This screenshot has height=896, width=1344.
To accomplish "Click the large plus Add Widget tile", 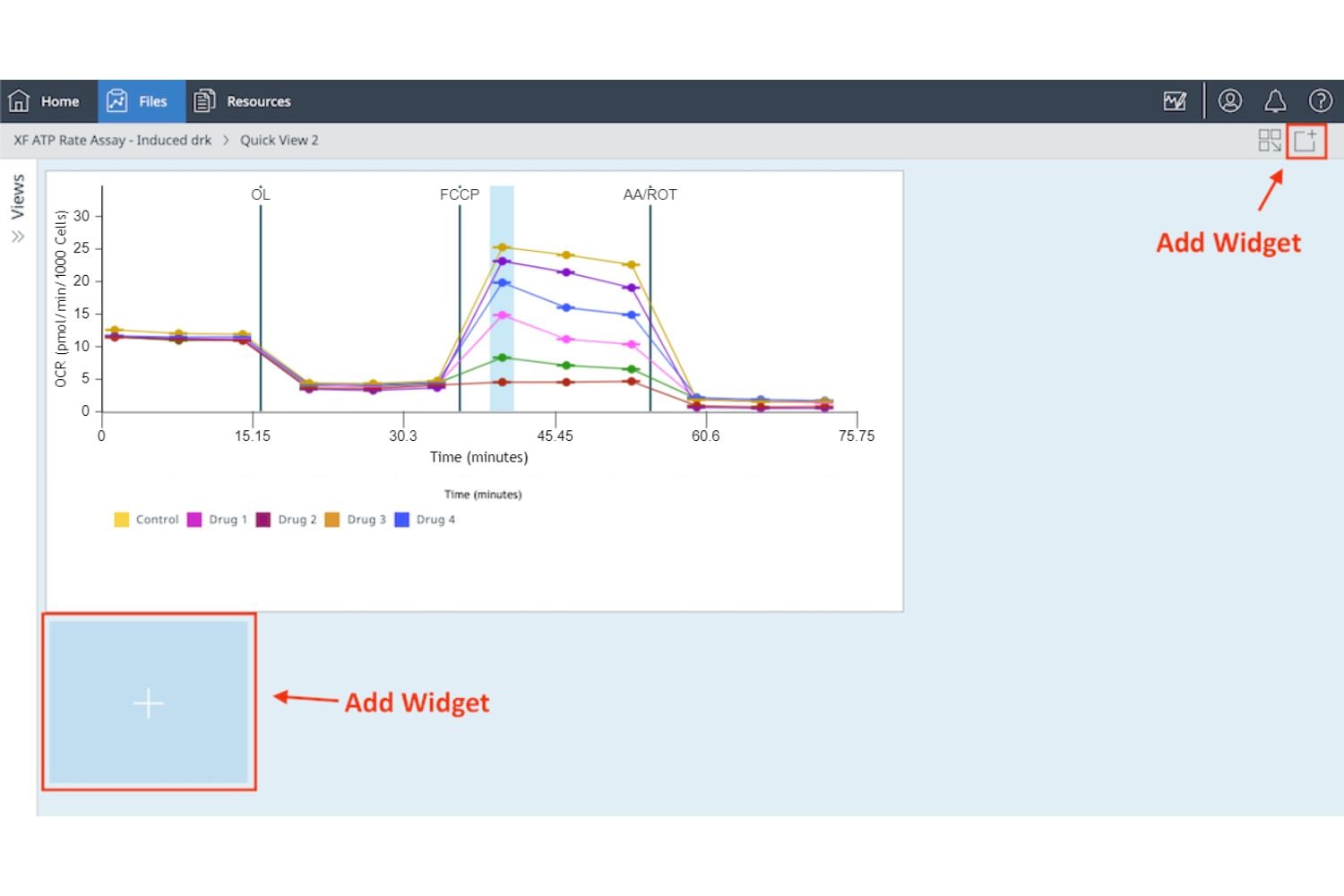I will [149, 702].
